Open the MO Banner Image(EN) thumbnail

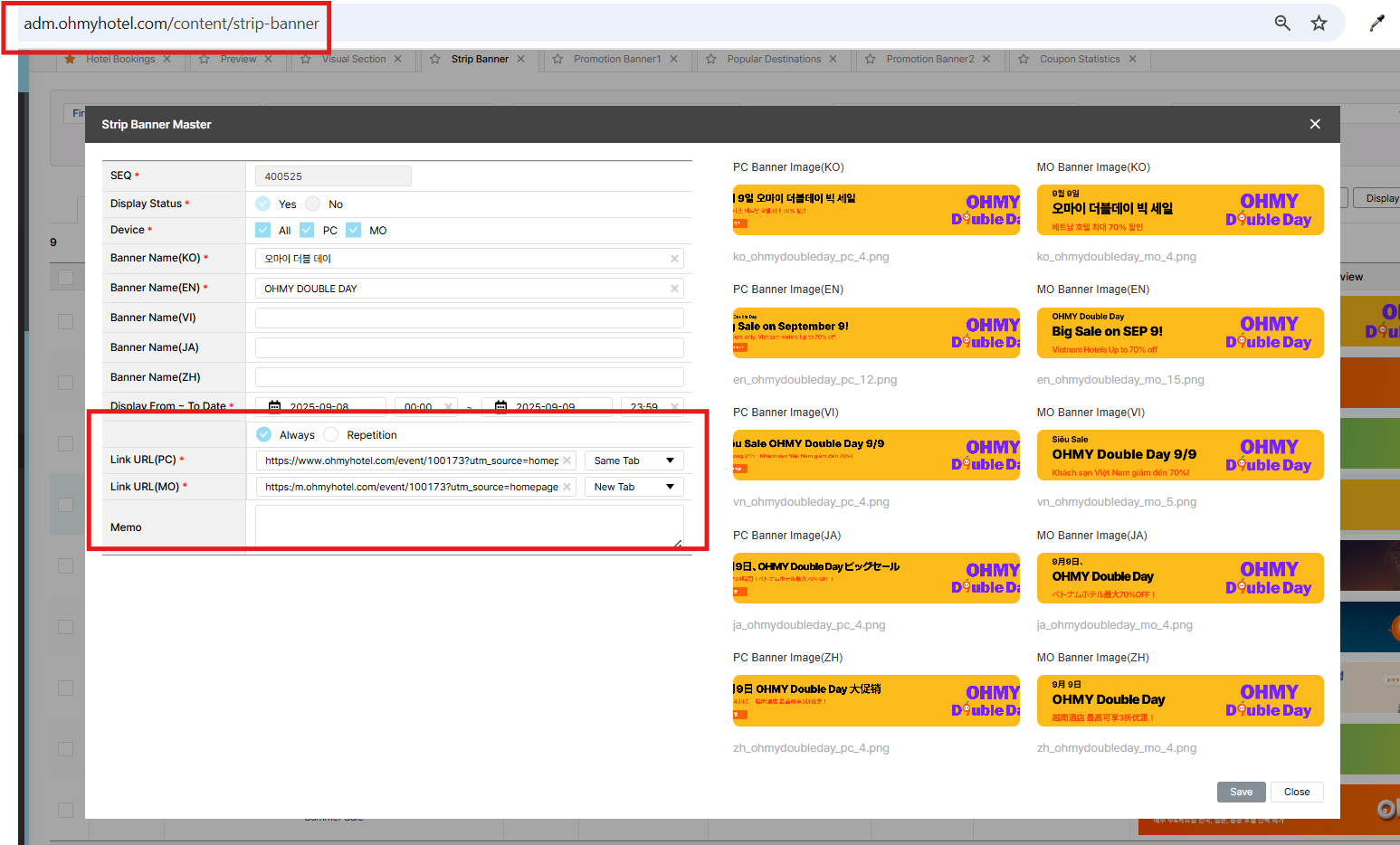point(1180,333)
